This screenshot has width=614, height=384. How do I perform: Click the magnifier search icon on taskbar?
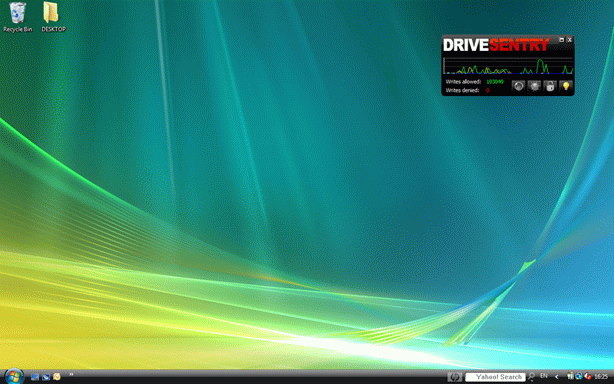(531, 377)
